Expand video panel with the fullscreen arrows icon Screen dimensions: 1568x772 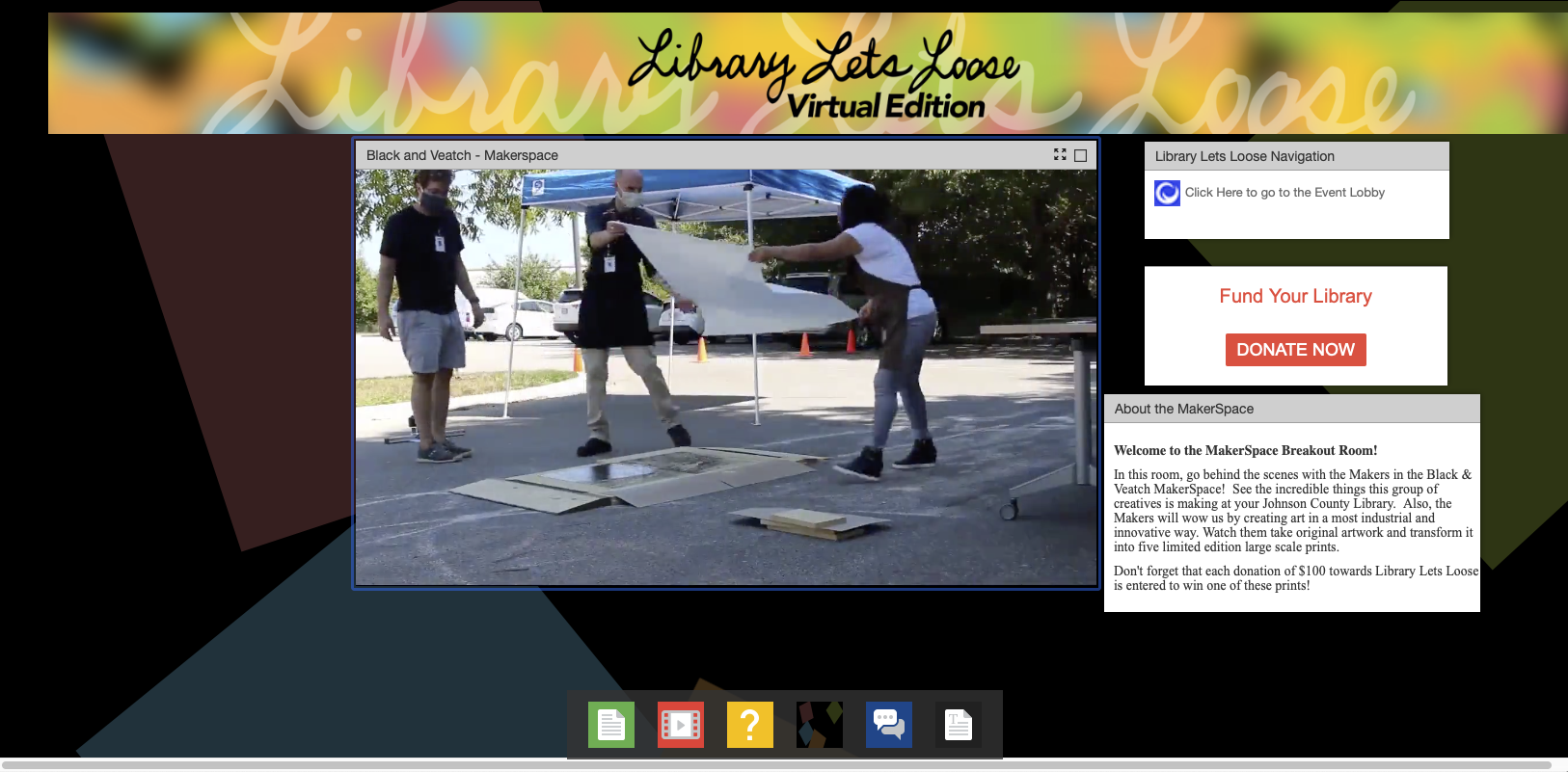click(1060, 154)
